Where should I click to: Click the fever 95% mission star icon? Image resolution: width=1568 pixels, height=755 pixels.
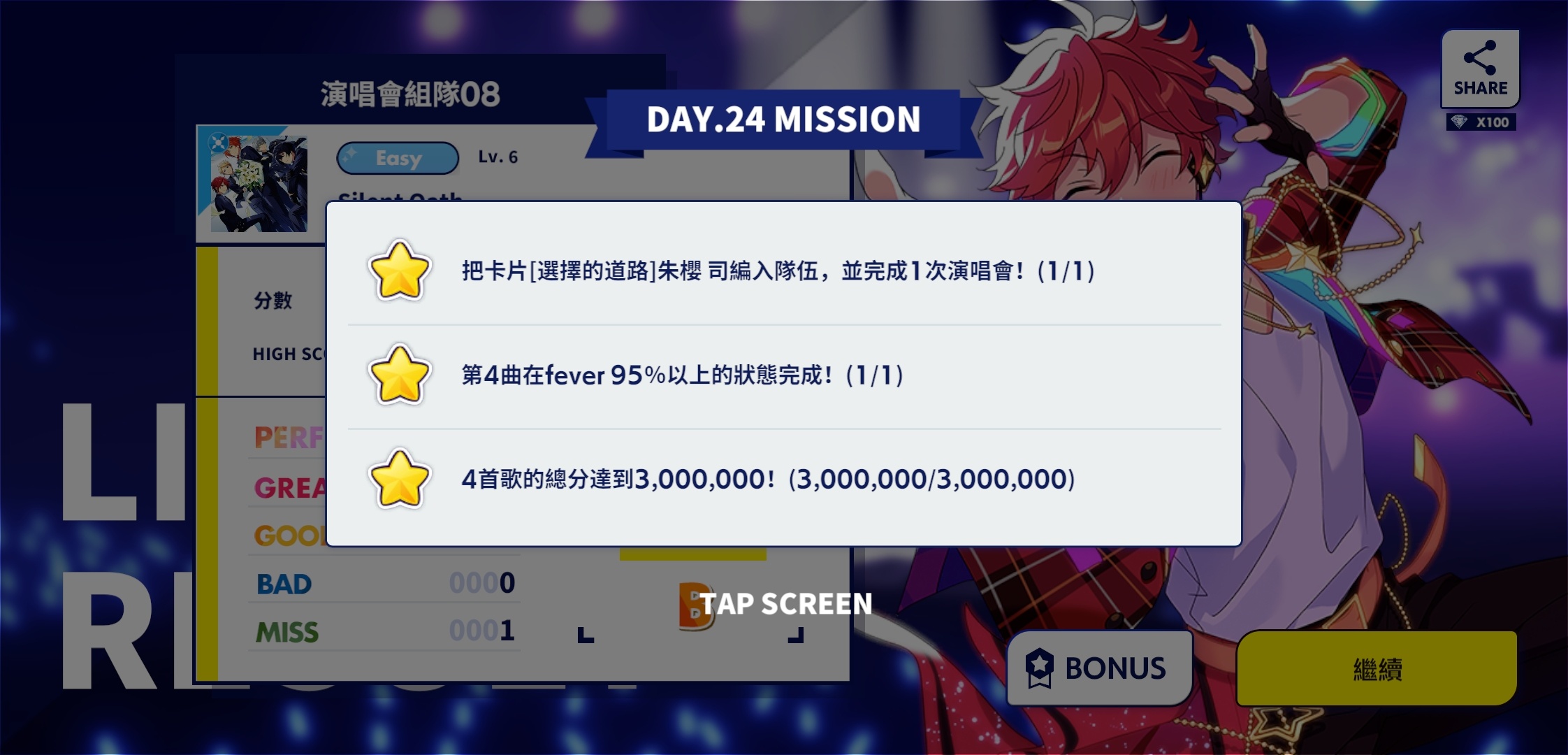click(399, 375)
